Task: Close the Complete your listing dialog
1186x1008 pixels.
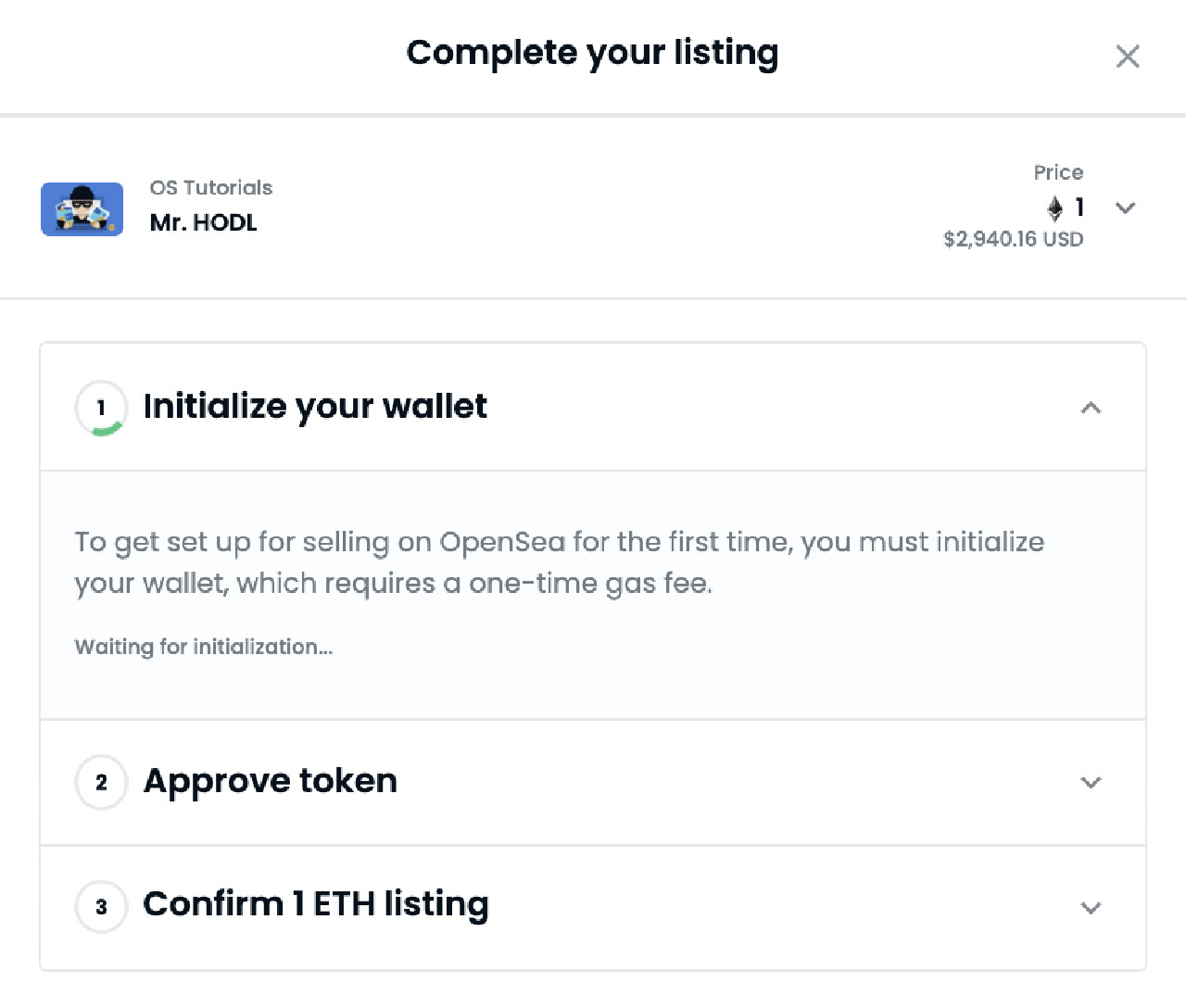Action: (1128, 57)
